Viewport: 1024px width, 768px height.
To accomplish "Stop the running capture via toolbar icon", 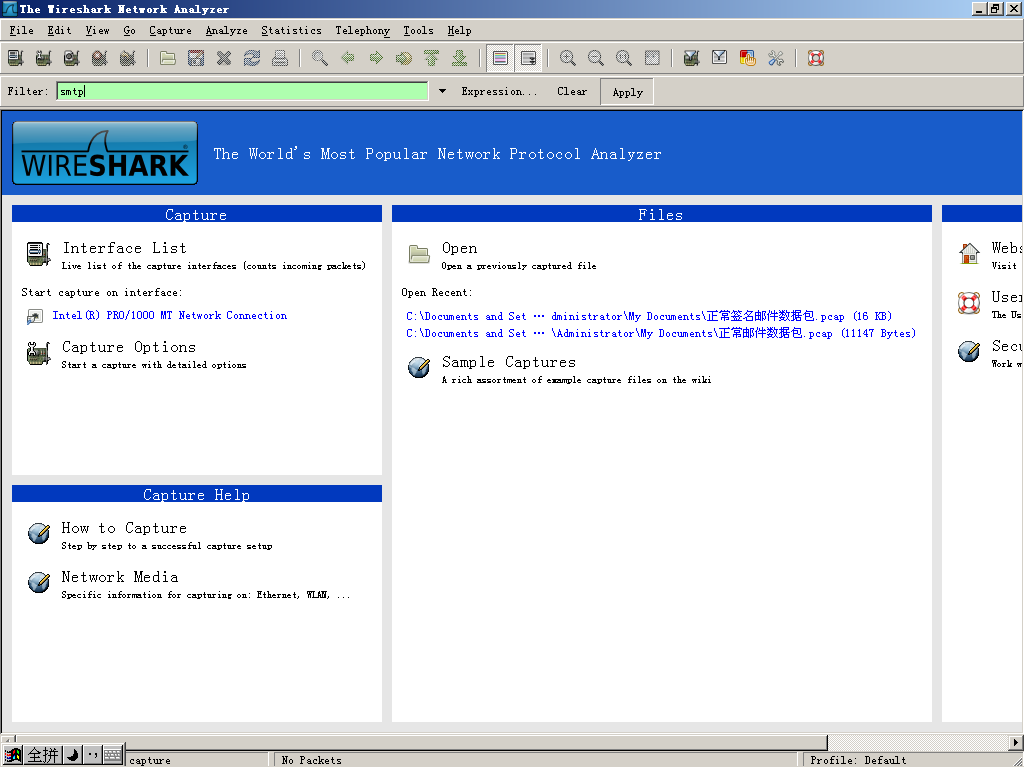I will coord(100,58).
